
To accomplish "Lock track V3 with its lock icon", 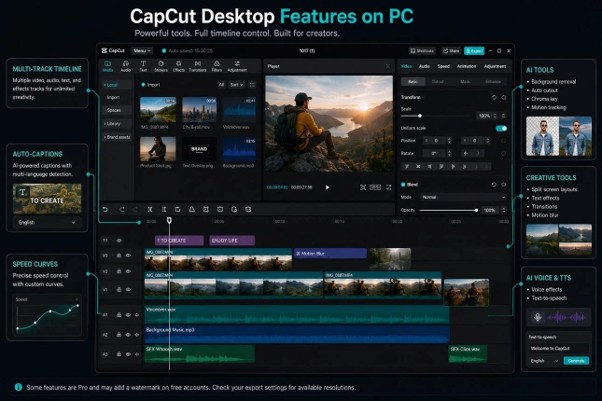I will pos(119,255).
